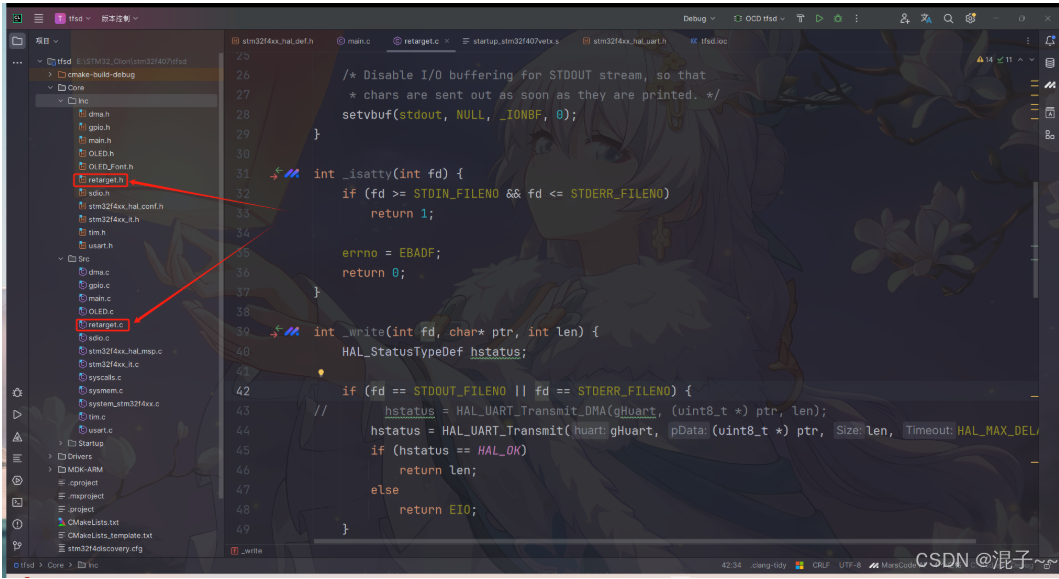Image resolution: width=1059 pixels, height=579 pixels.
Task: Click the MarsCode gutter icon beside _isatty
Action: pyautogui.click(x=292, y=174)
